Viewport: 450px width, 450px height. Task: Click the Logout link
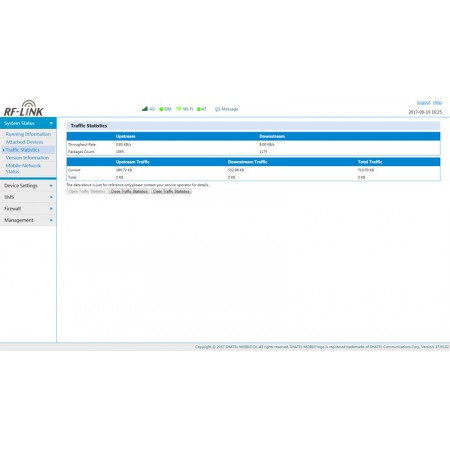(x=424, y=102)
